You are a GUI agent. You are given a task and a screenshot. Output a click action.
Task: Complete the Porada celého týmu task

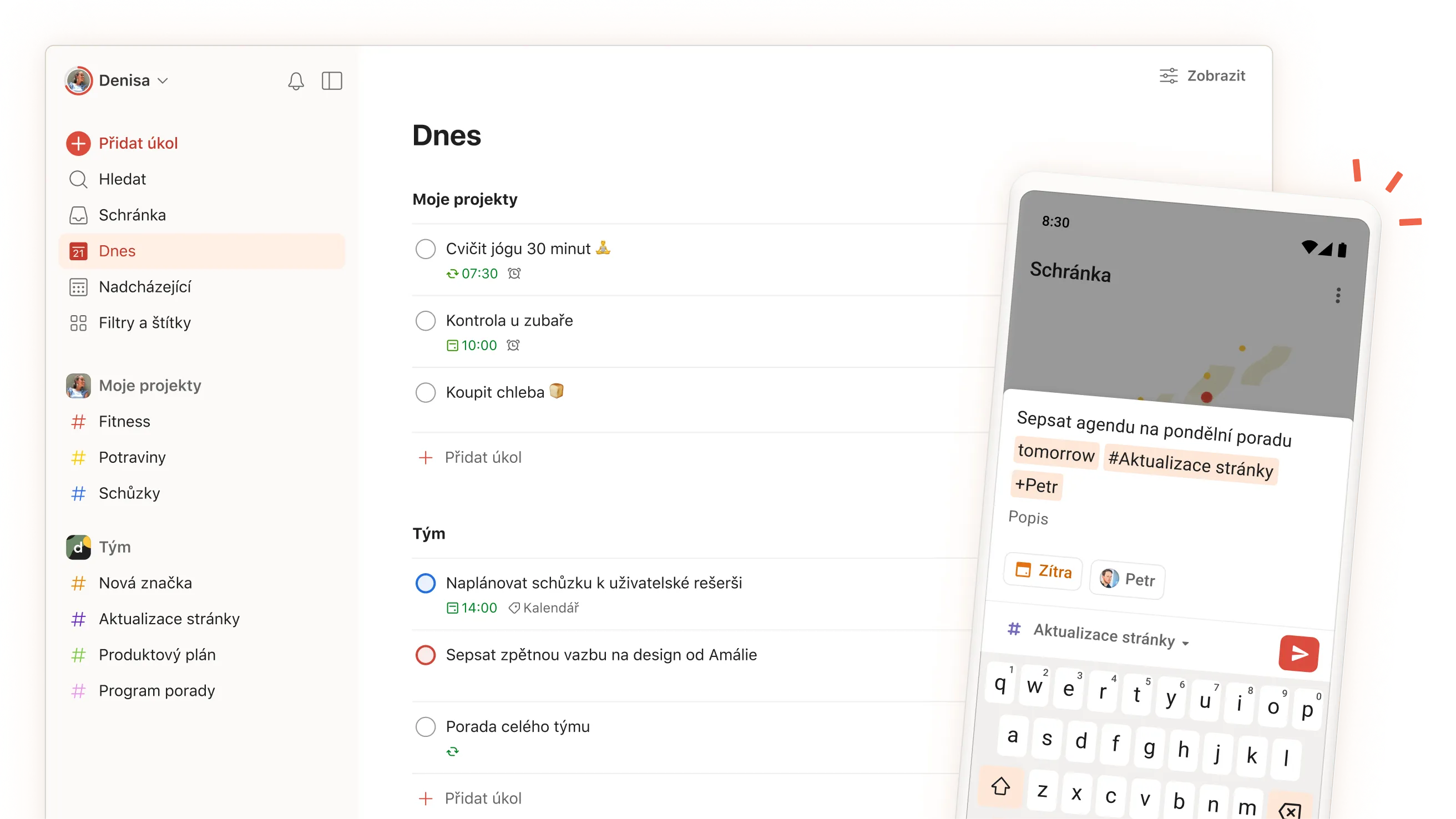tap(426, 726)
